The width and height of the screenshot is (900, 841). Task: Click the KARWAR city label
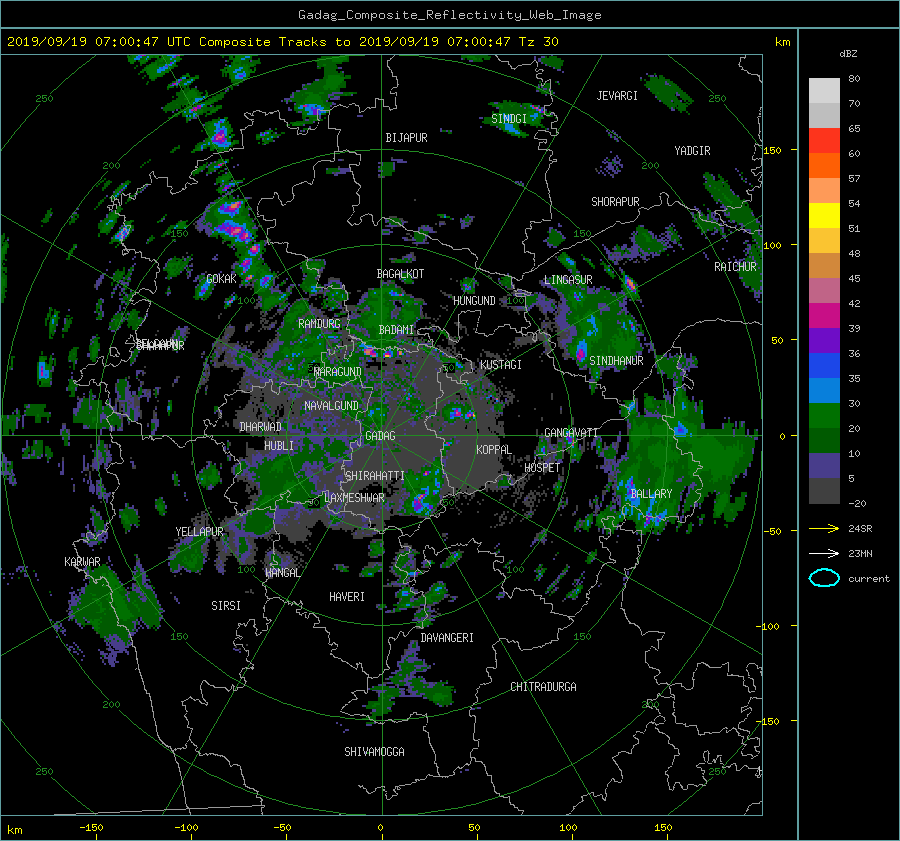point(82,561)
